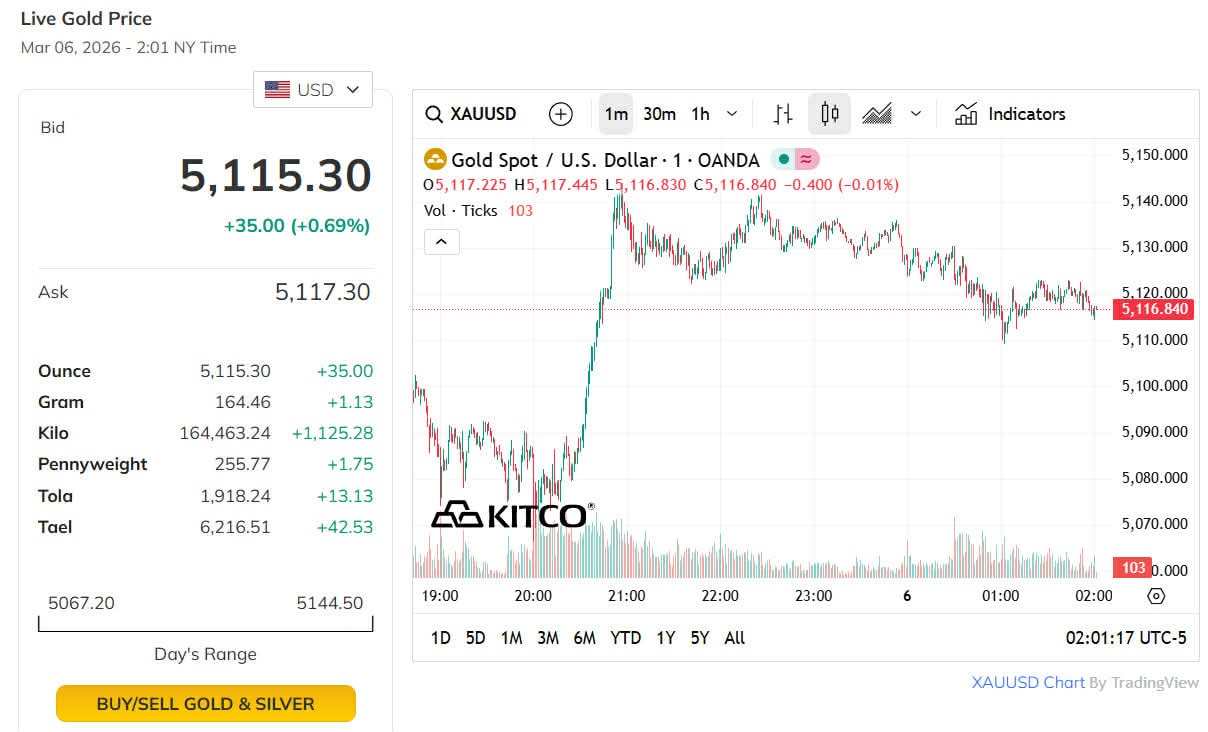The width and height of the screenshot is (1208, 732).
Task: Toggle the market status indicator pill
Action: [x=796, y=160]
